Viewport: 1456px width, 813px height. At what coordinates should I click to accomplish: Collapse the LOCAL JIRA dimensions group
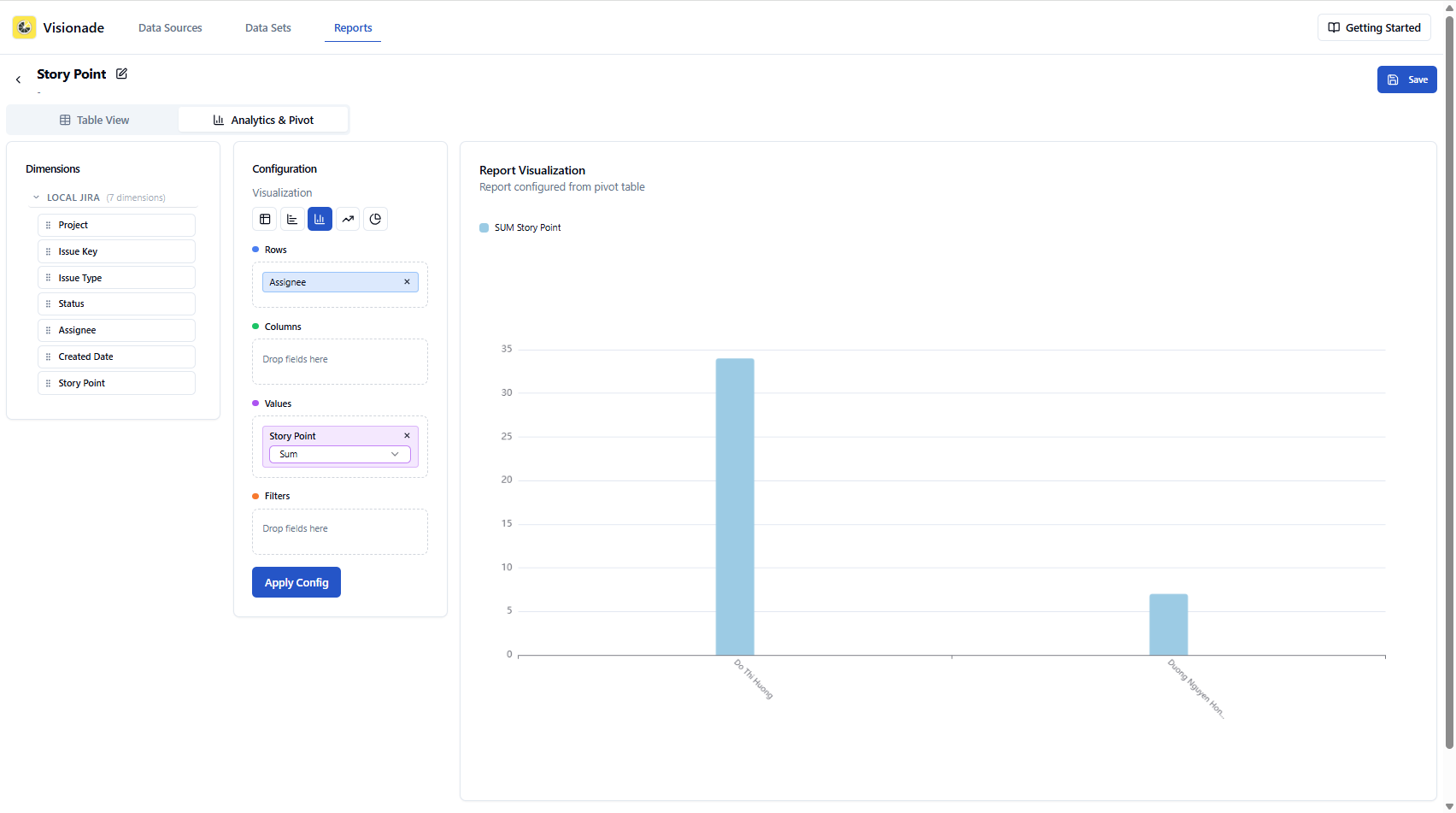36,197
